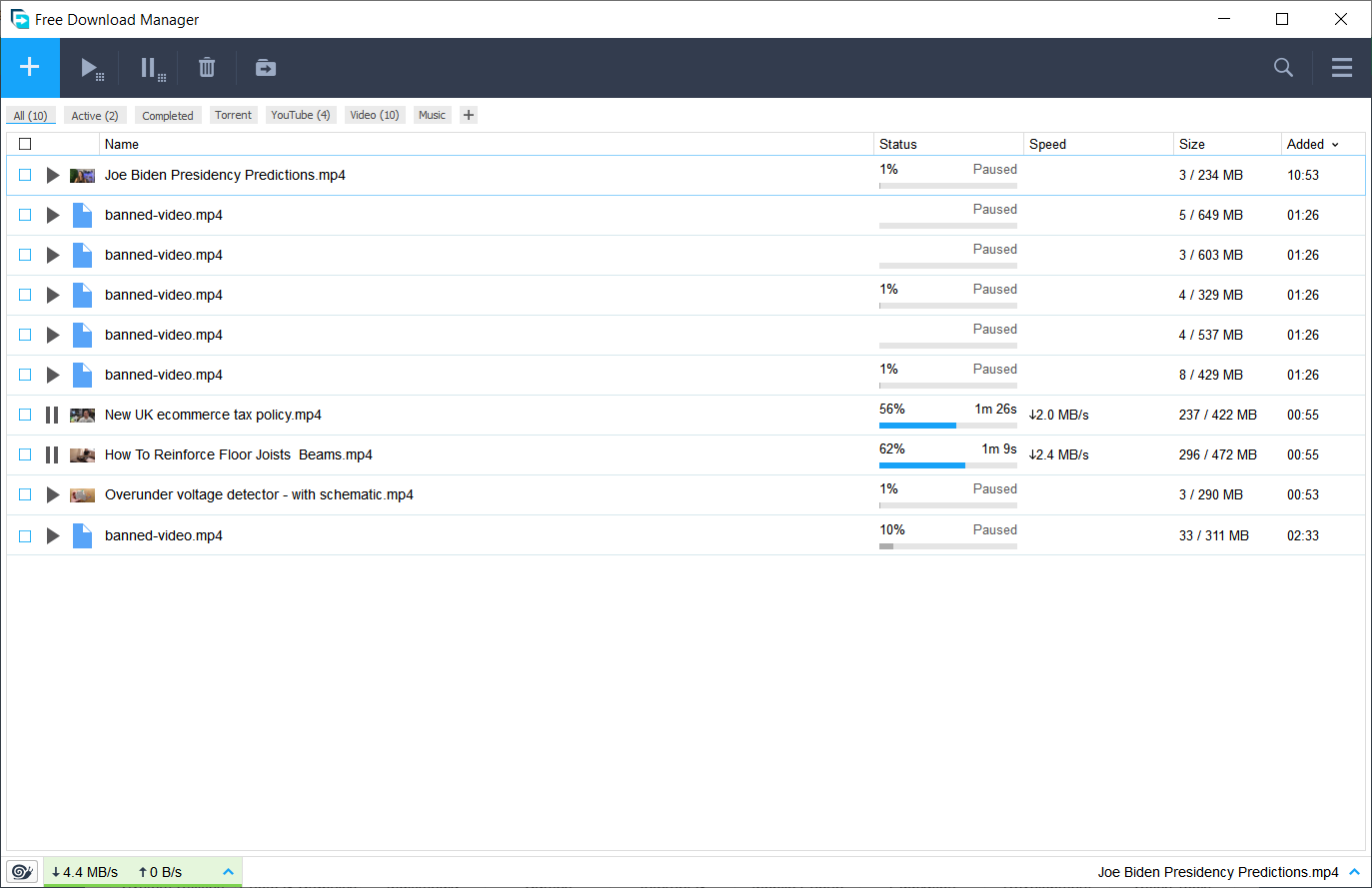The width and height of the screenshot is (1372, 888).
Task: Select the All (10) filter tab
Action: coord(31,115)
